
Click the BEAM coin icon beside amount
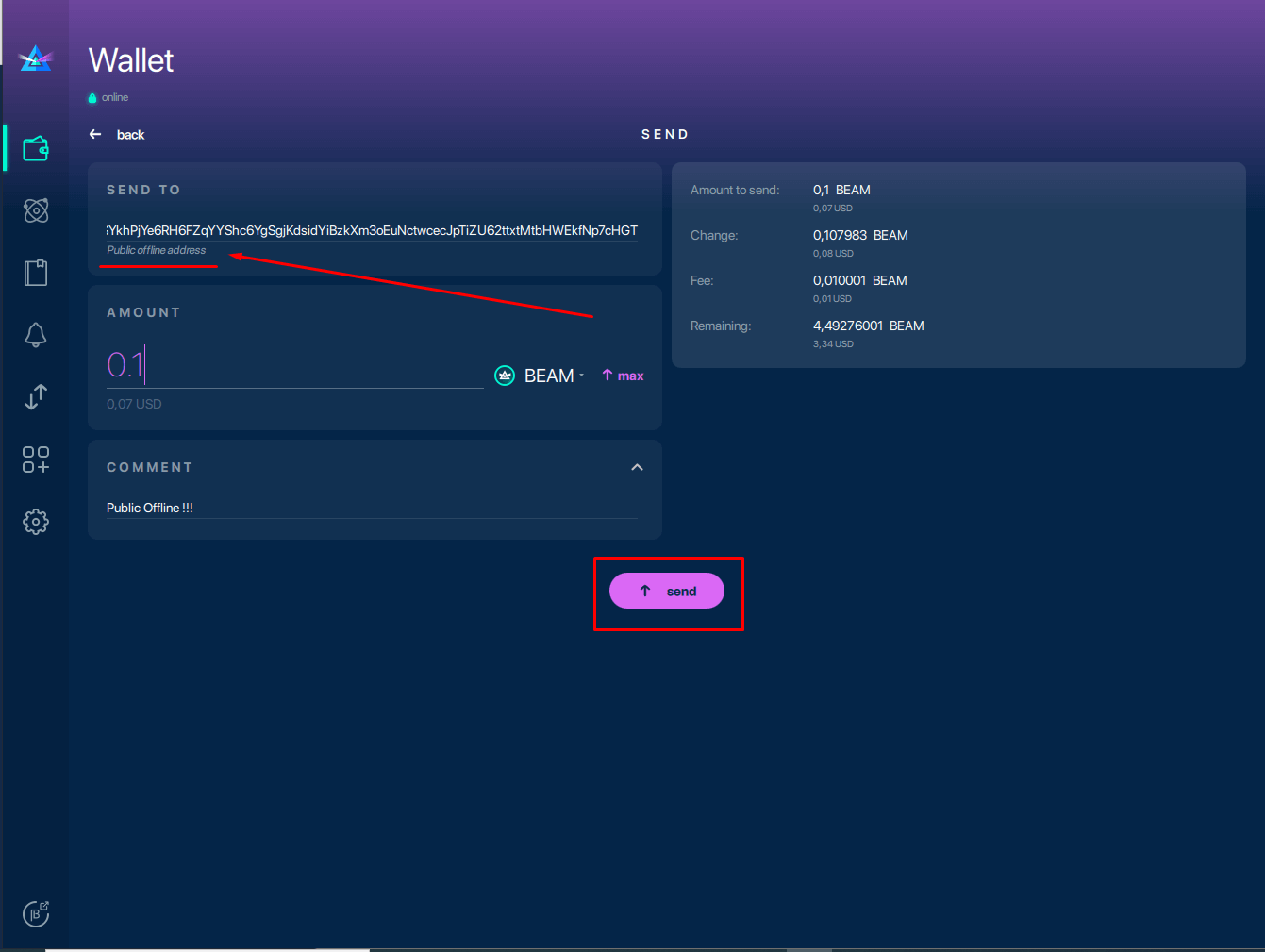[505, 376]
